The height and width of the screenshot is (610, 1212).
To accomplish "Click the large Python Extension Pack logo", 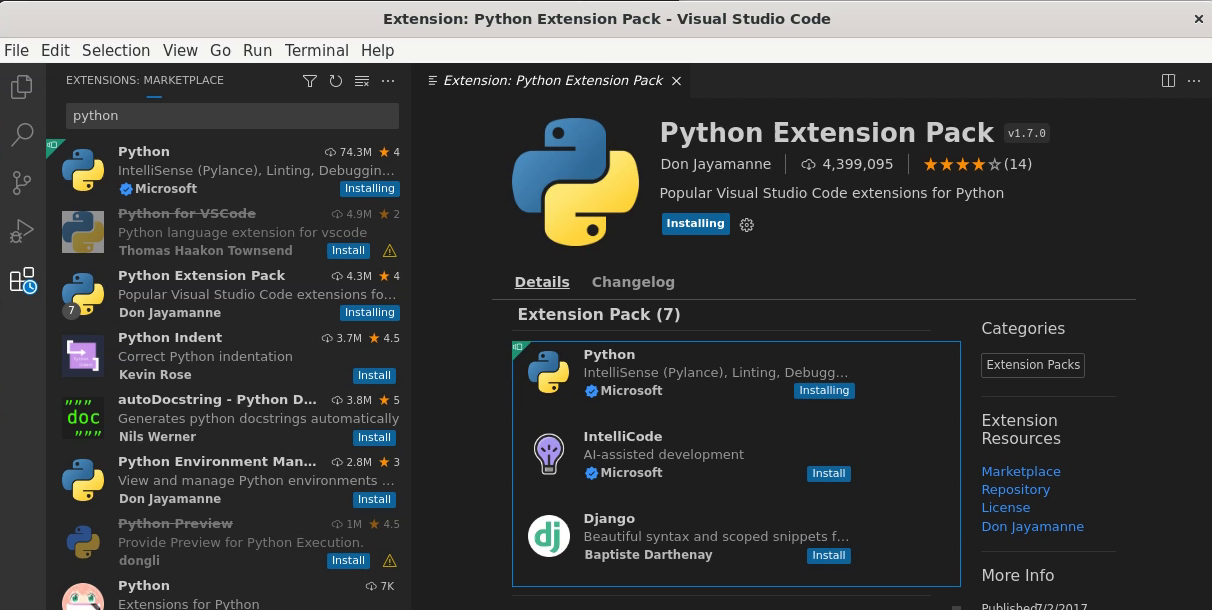I will coord(575,182).
